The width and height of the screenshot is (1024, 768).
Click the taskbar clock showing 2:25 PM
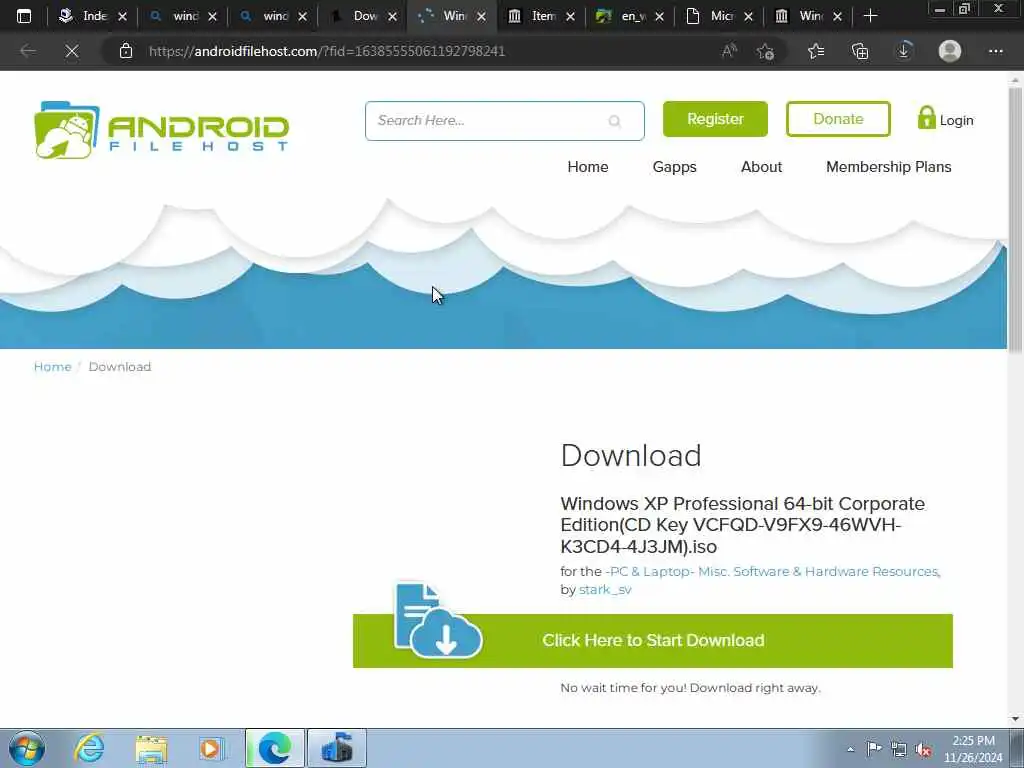[x=973, y=748]
